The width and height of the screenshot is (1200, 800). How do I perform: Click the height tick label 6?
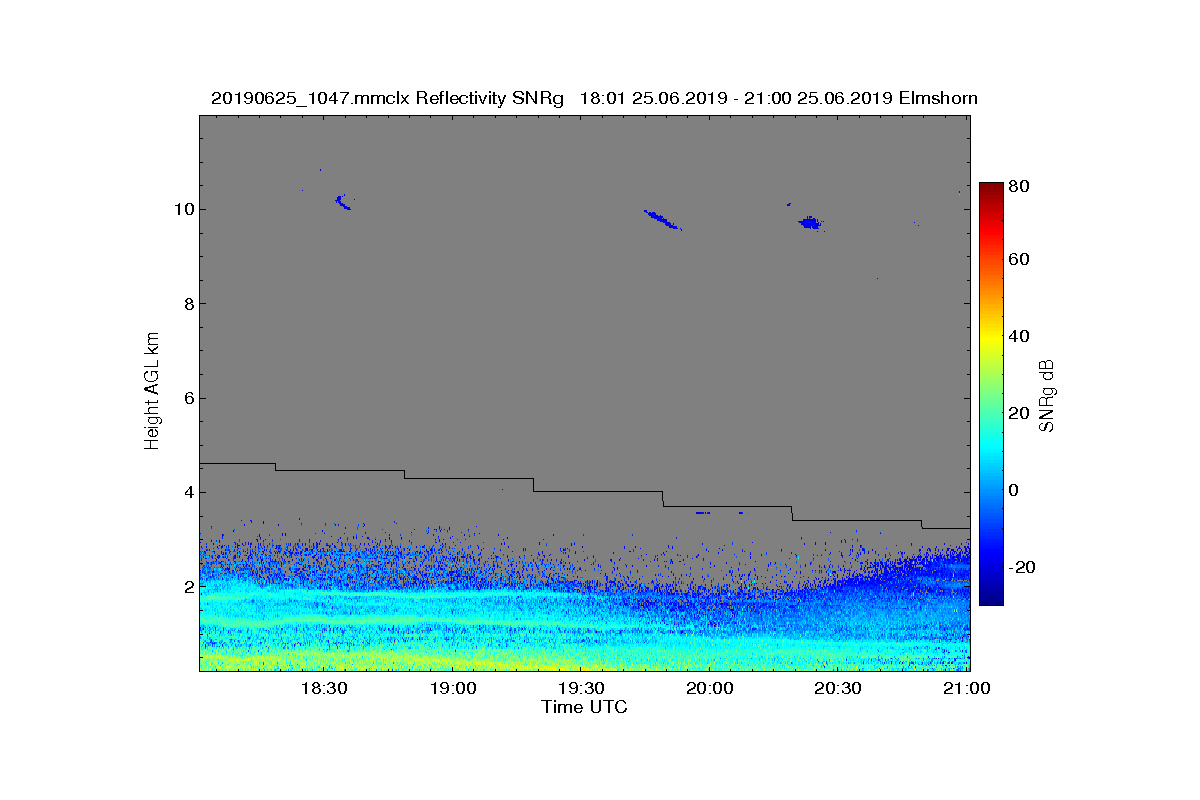coord(187,398)
